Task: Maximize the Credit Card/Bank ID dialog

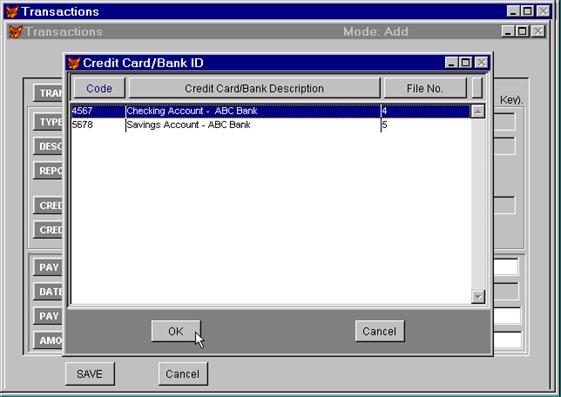Action: coord(465,63)
